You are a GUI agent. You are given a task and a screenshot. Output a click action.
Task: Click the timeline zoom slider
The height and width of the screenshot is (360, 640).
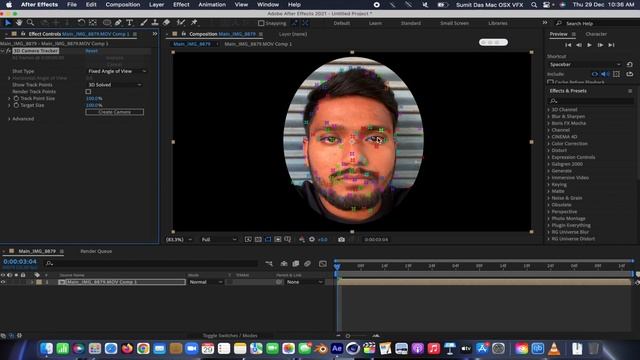[x=348, y=336]
